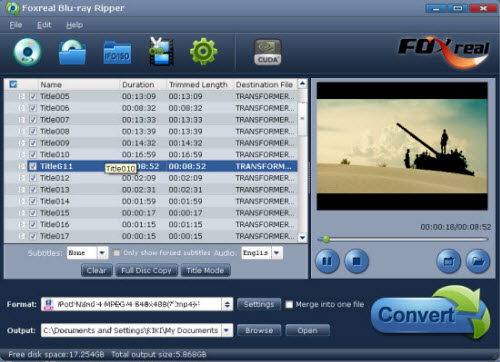Click the IFO/ISO folder icon

click(x=117, y=53)
